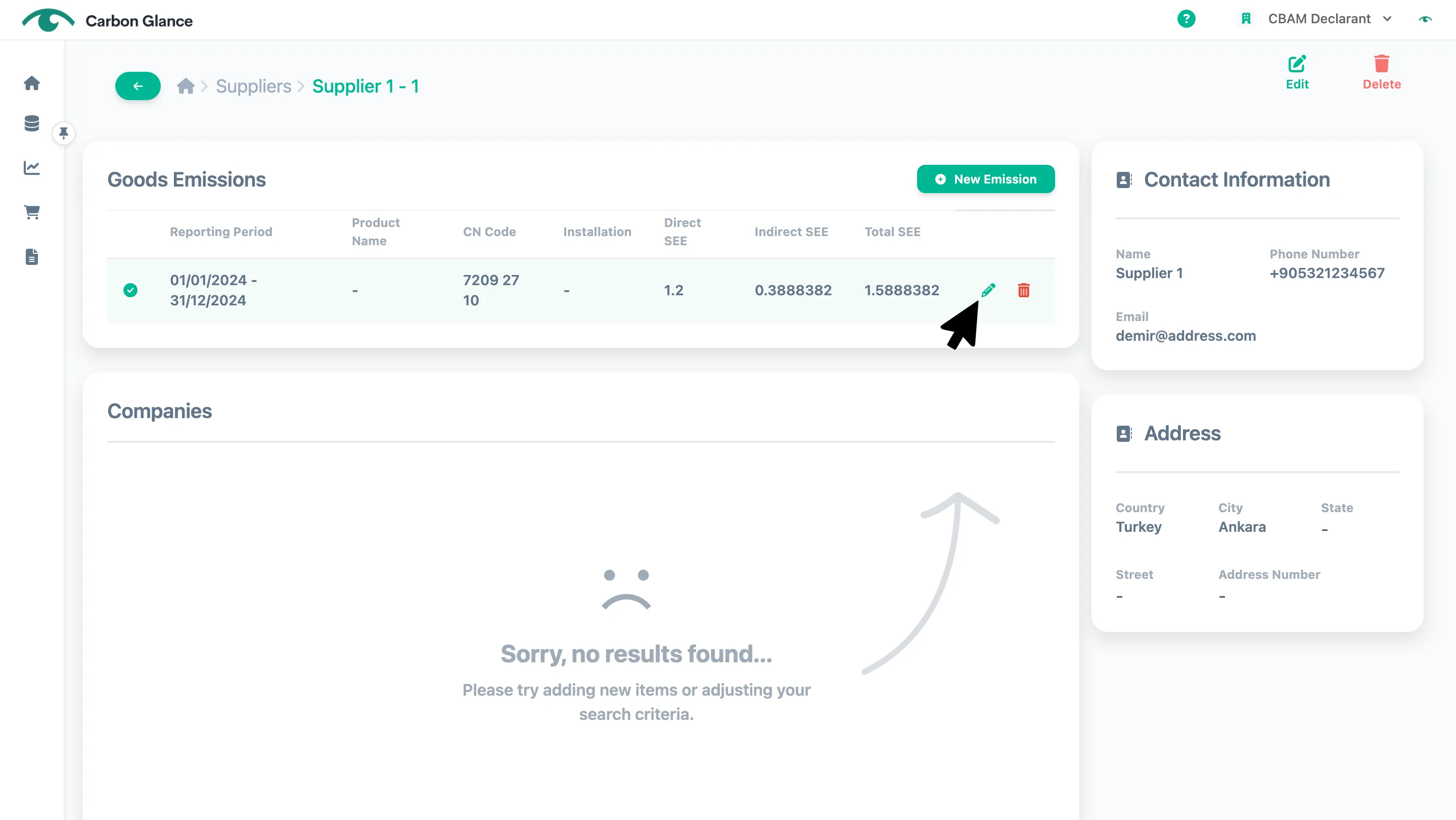Click the city value Ankara
This screenshot has width=1456, height=820.
tap(1242, 527)
